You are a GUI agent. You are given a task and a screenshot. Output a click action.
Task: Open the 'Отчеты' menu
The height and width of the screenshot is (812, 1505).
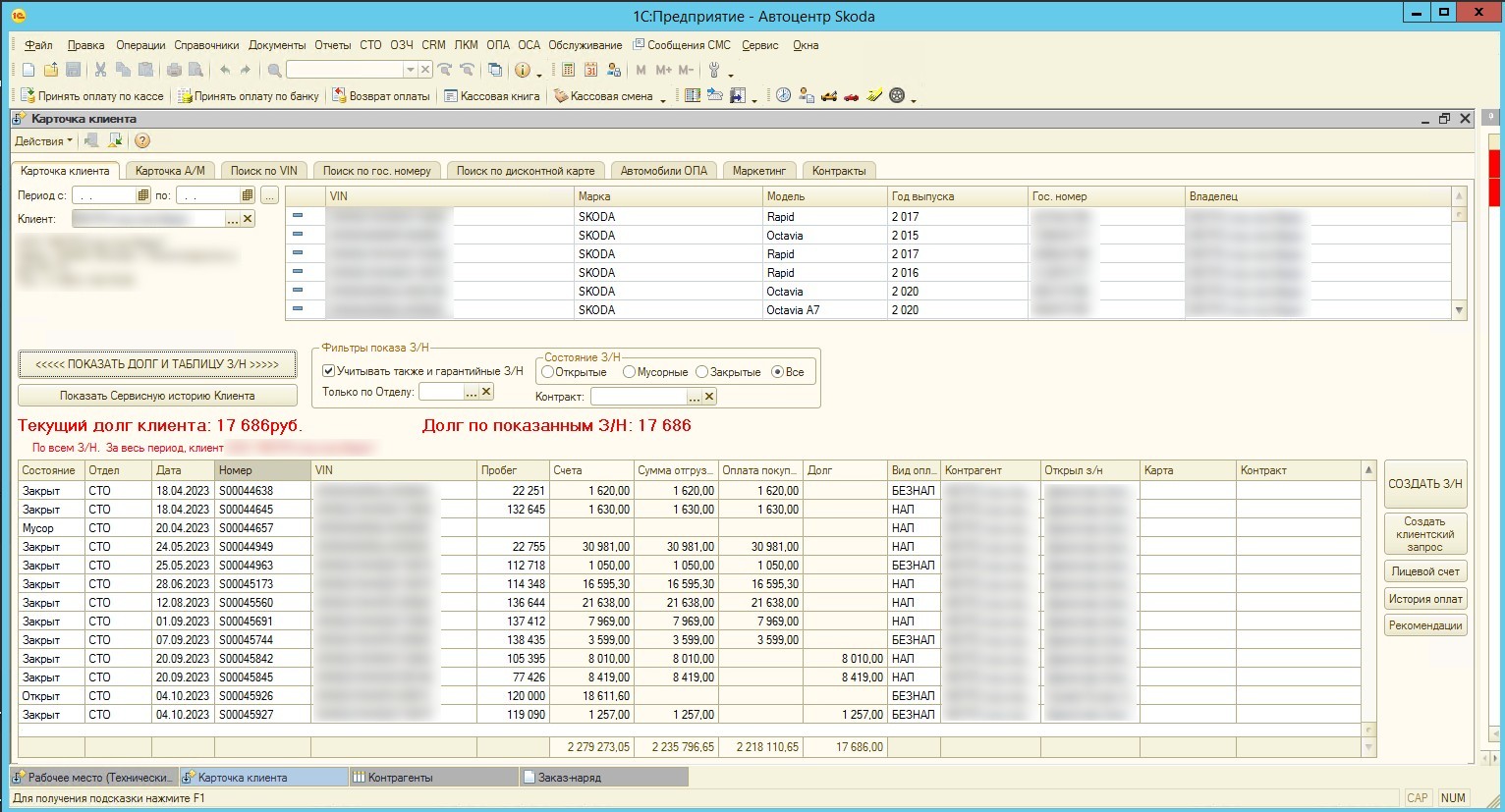click(332, 45)
